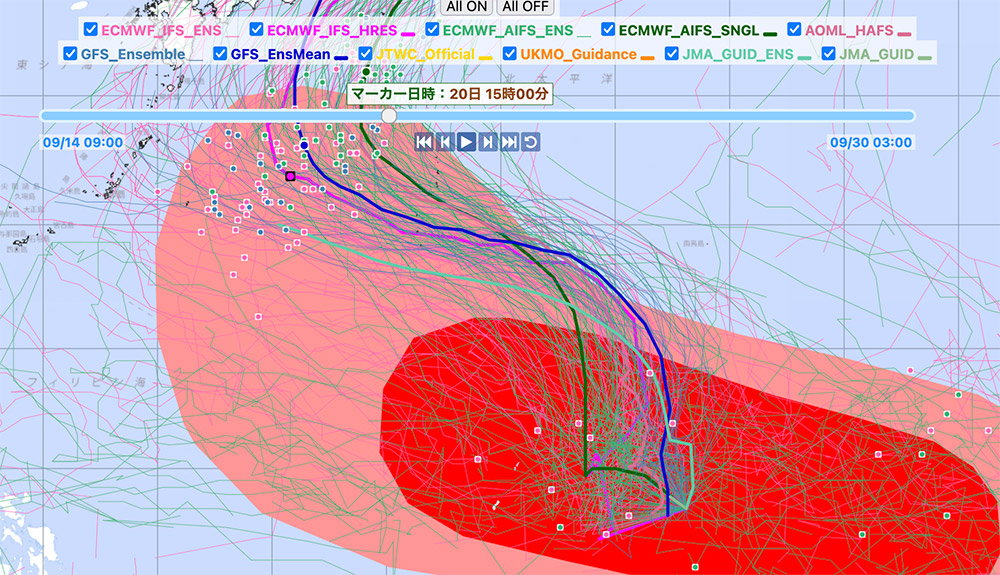This screenshot has height=575, width=1000.
Task: Uncheck the ECMWF_IFS_HRES checkbox
Action: click(256, 29)
